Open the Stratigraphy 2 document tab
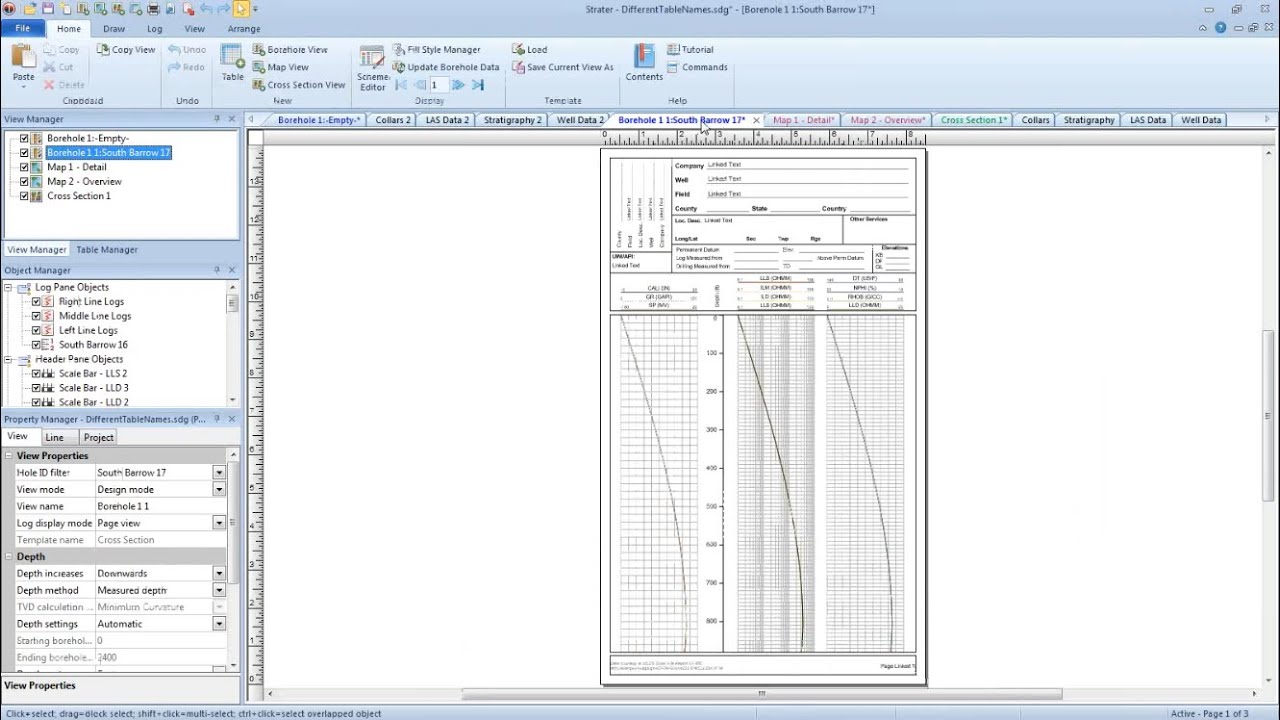 point(512,120)
